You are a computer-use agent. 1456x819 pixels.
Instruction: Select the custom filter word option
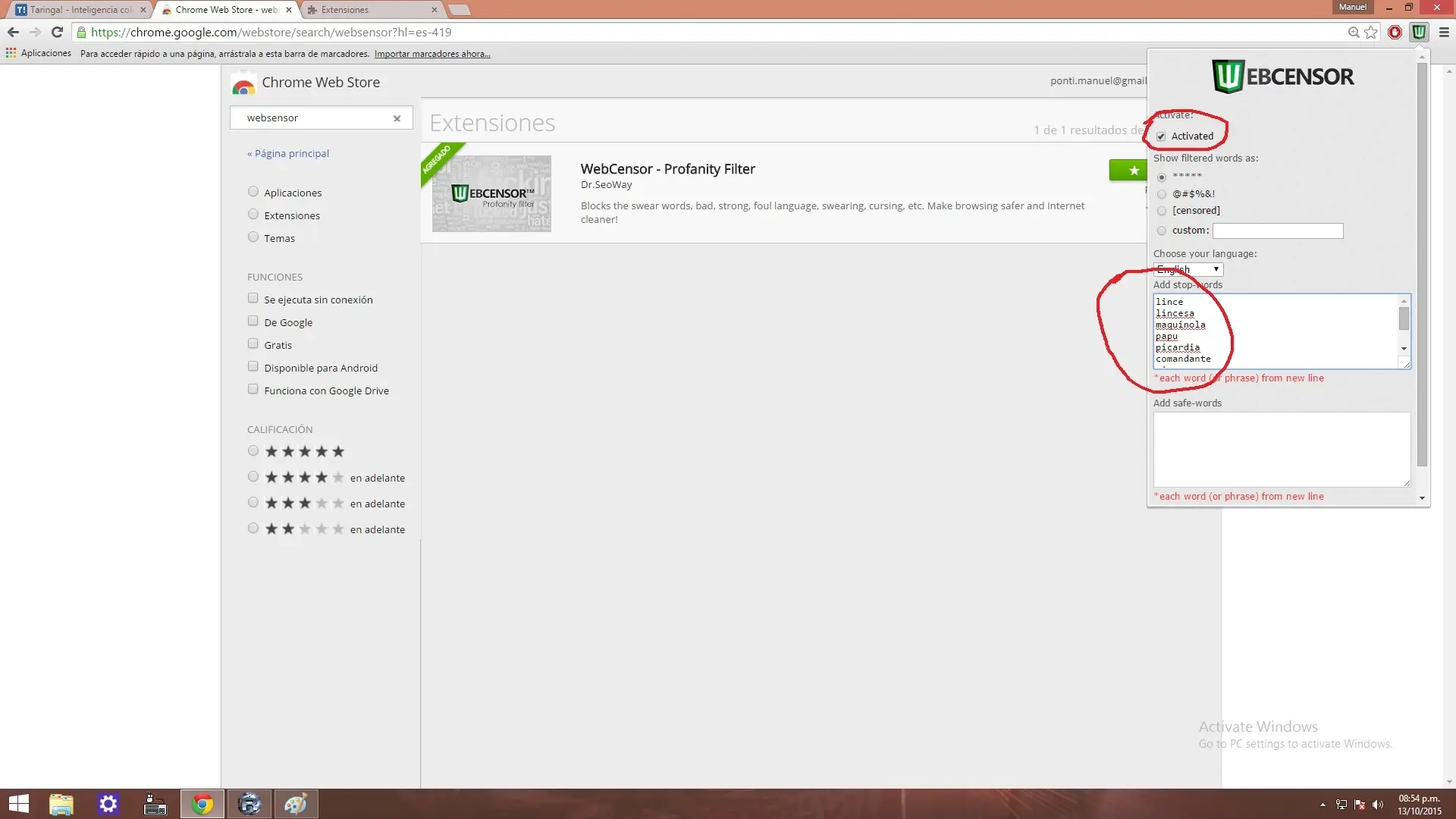[x=1162, y=231]
